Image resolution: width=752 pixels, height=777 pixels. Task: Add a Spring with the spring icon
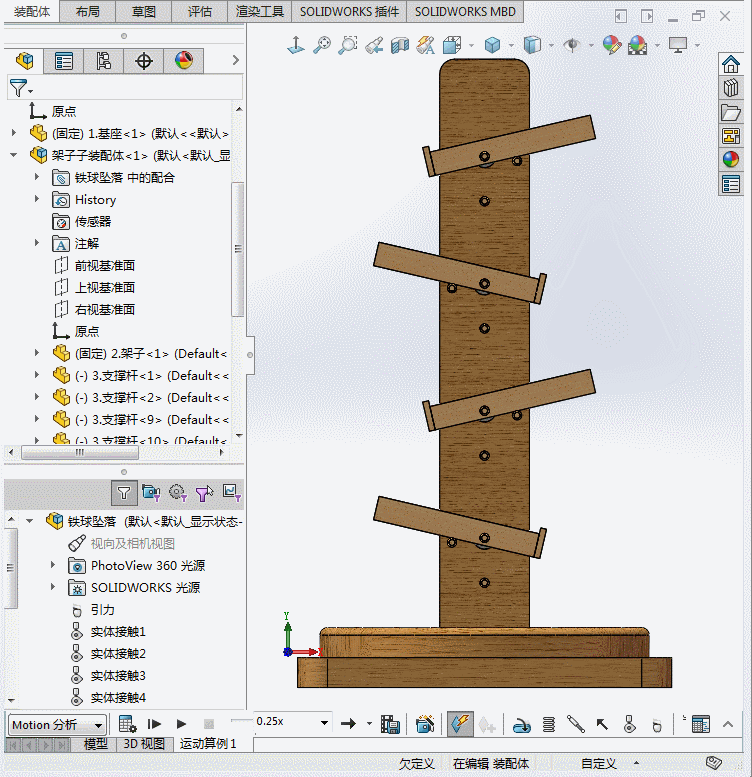(548, 725)
